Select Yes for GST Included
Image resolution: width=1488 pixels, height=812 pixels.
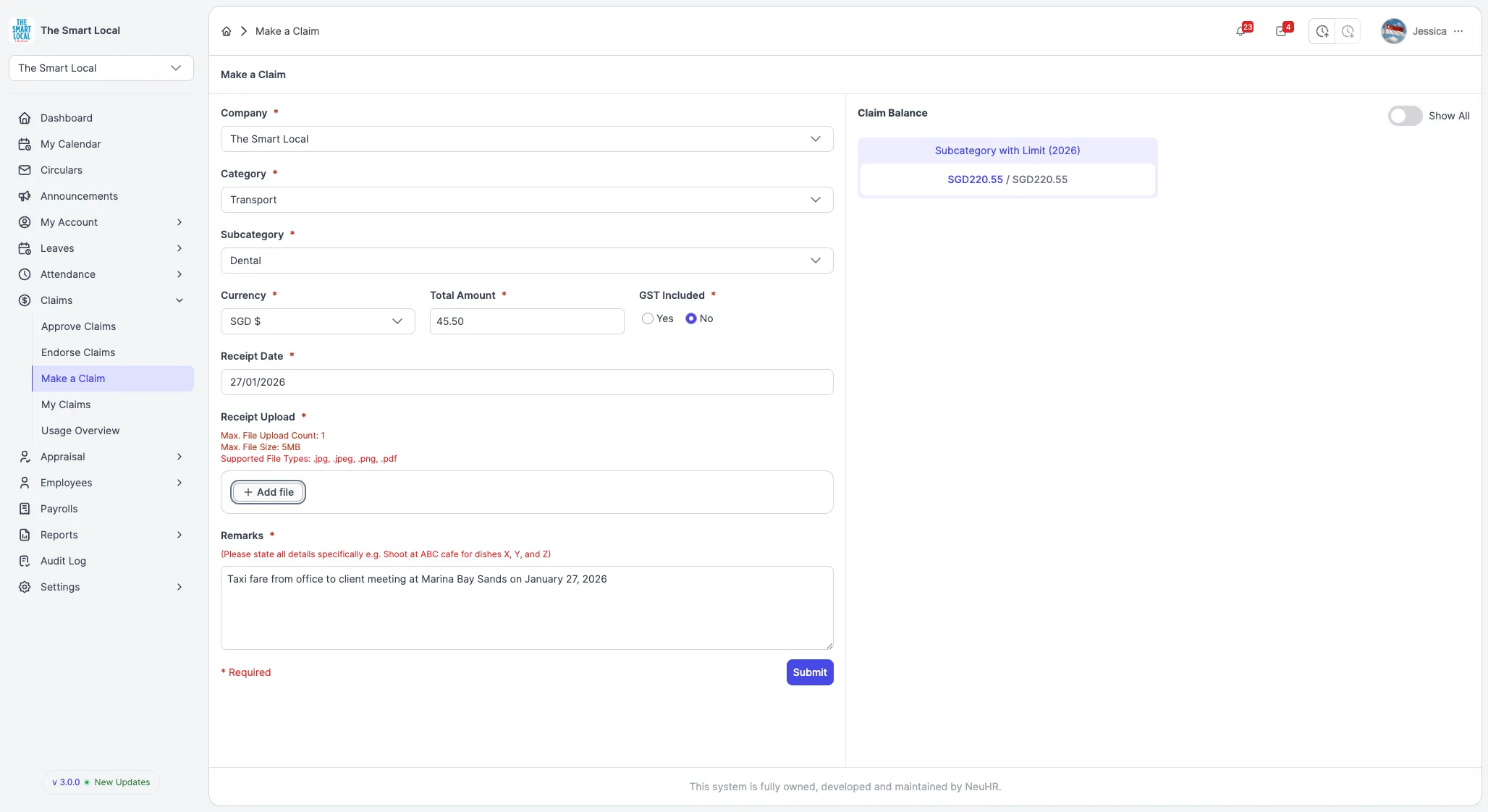click(x=648, y=318)
